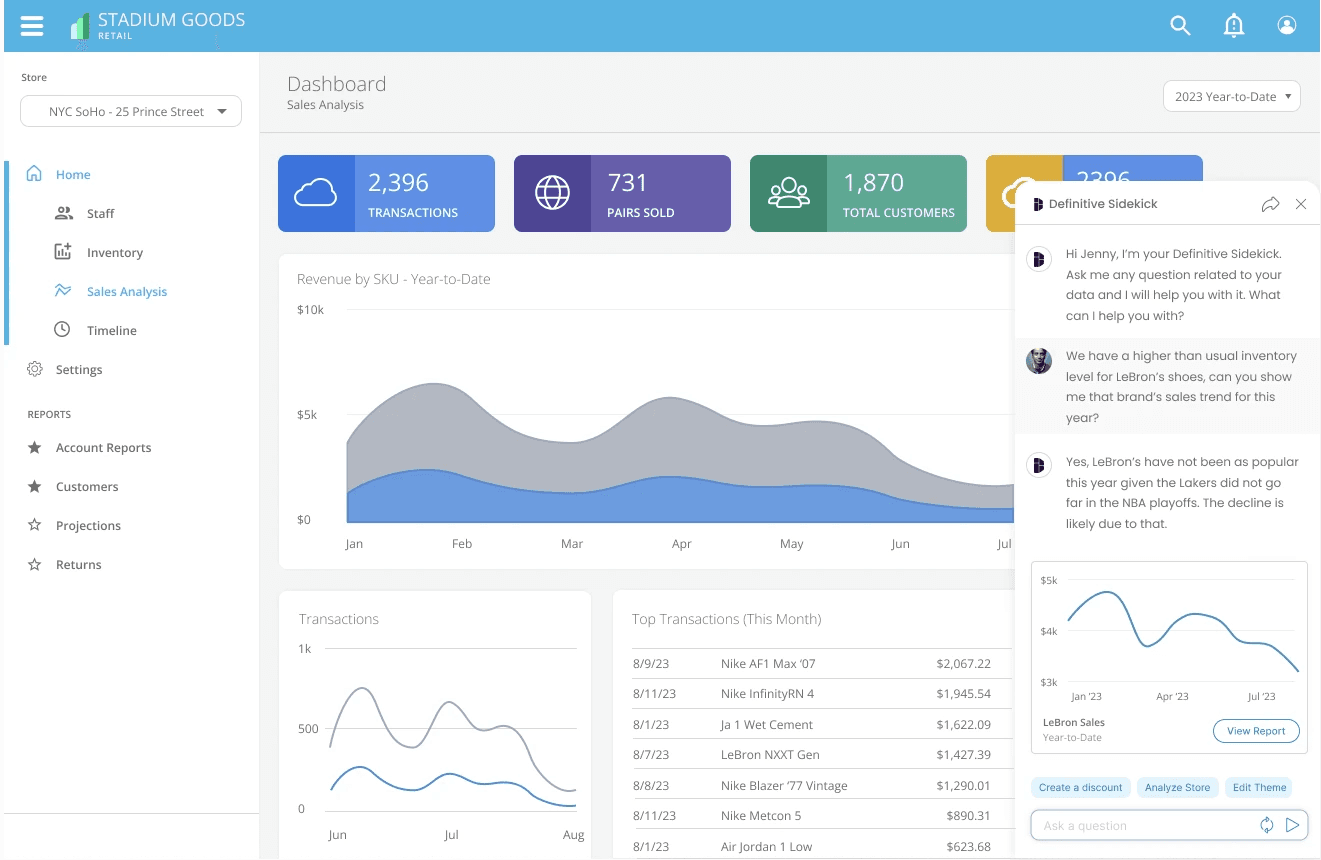Open notifications bell icon
Screen dimensions: 1321x860
coord(1234,26)
